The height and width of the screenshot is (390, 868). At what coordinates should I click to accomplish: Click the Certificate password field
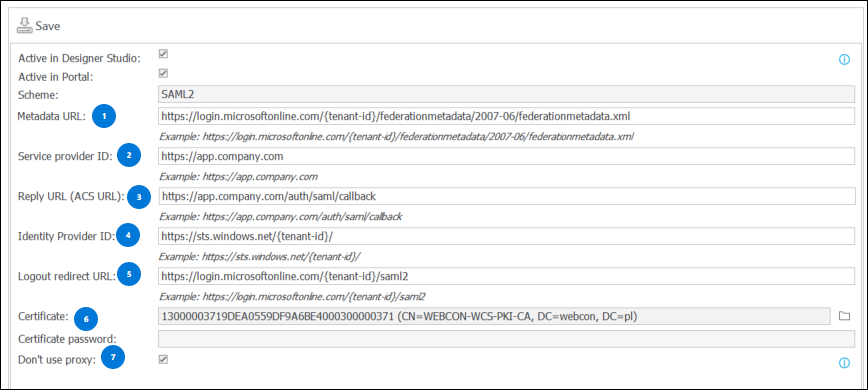(x=507, y=339)
